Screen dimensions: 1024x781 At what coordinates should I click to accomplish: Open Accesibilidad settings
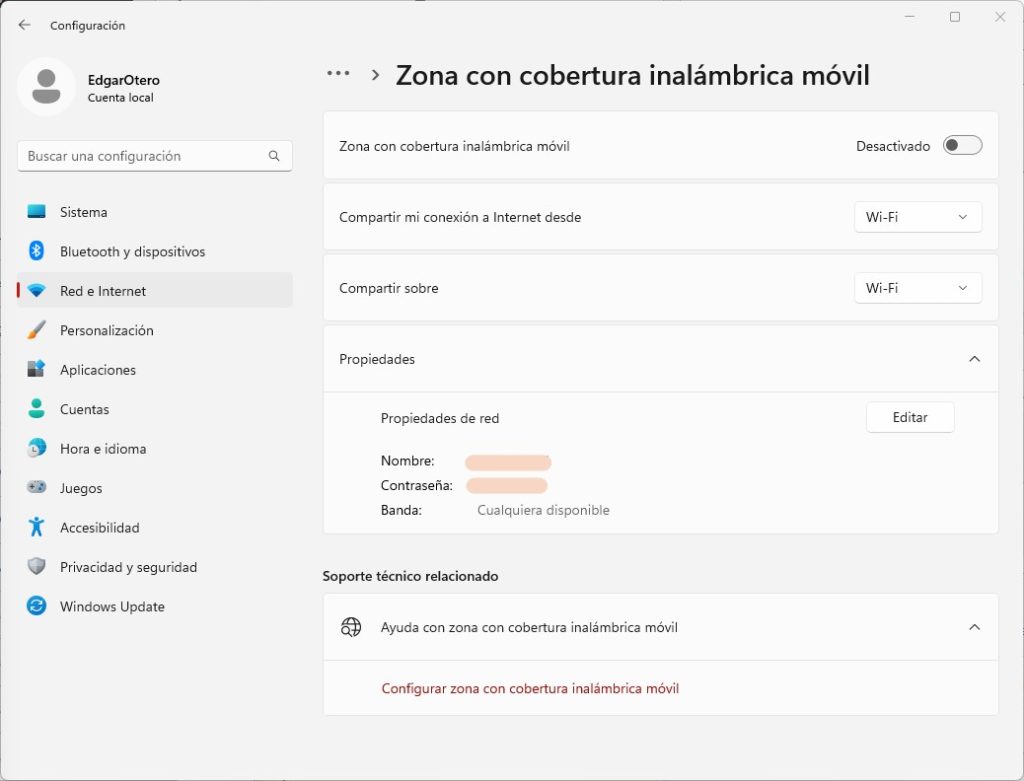coord(155,527)
